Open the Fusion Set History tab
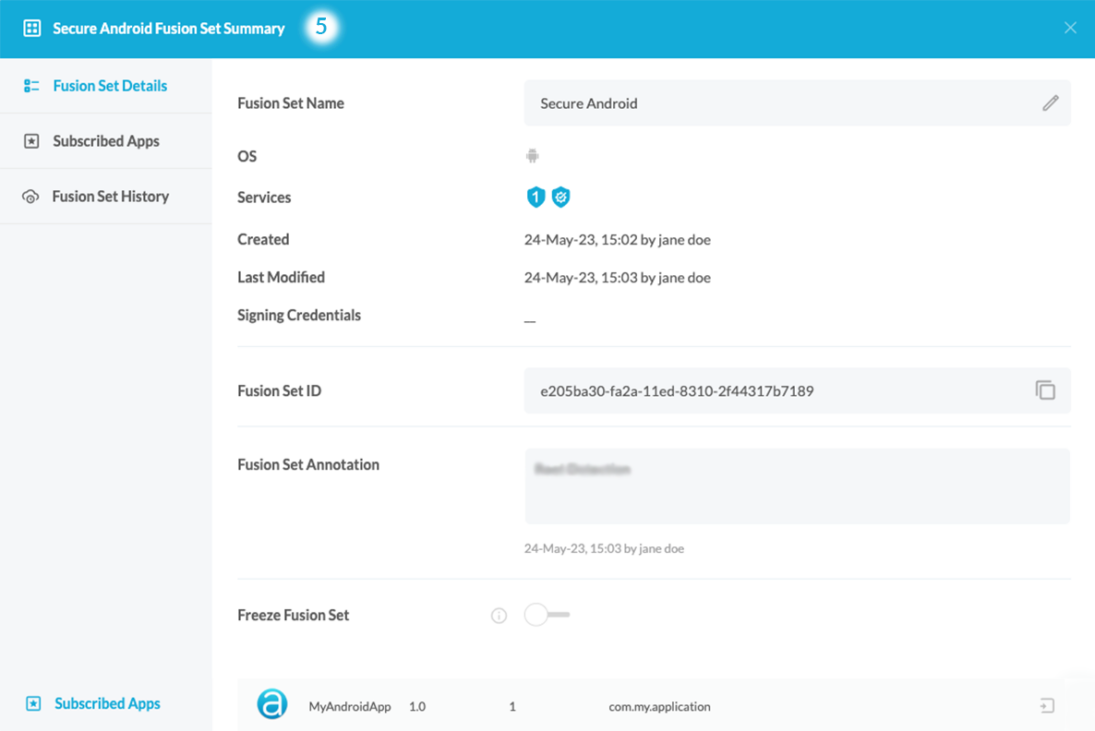Viewport: 1095px width, 731px height. [x=110, y=196]
